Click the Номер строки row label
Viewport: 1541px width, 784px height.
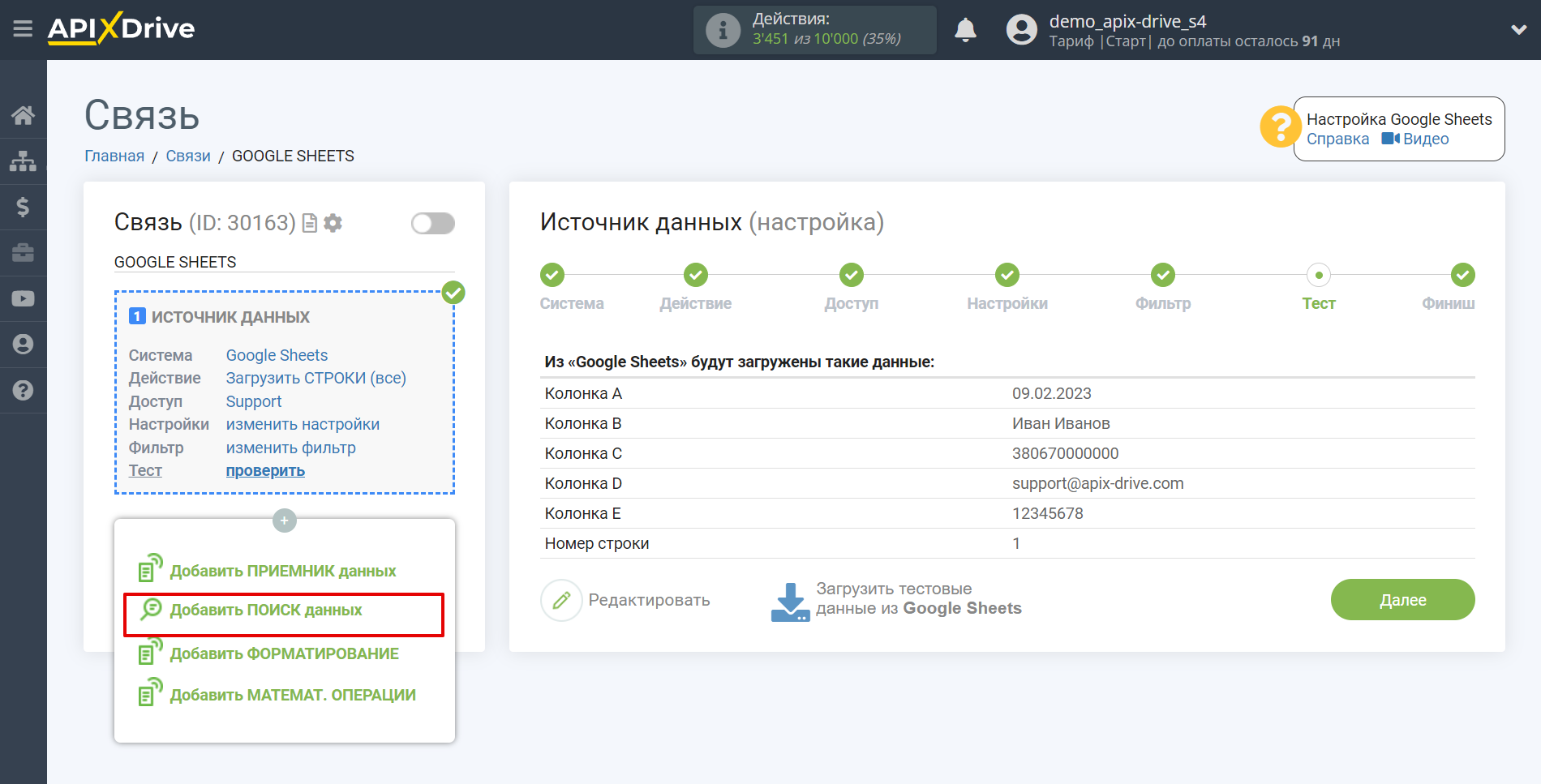pyautogui.click(x=596, y=543)
